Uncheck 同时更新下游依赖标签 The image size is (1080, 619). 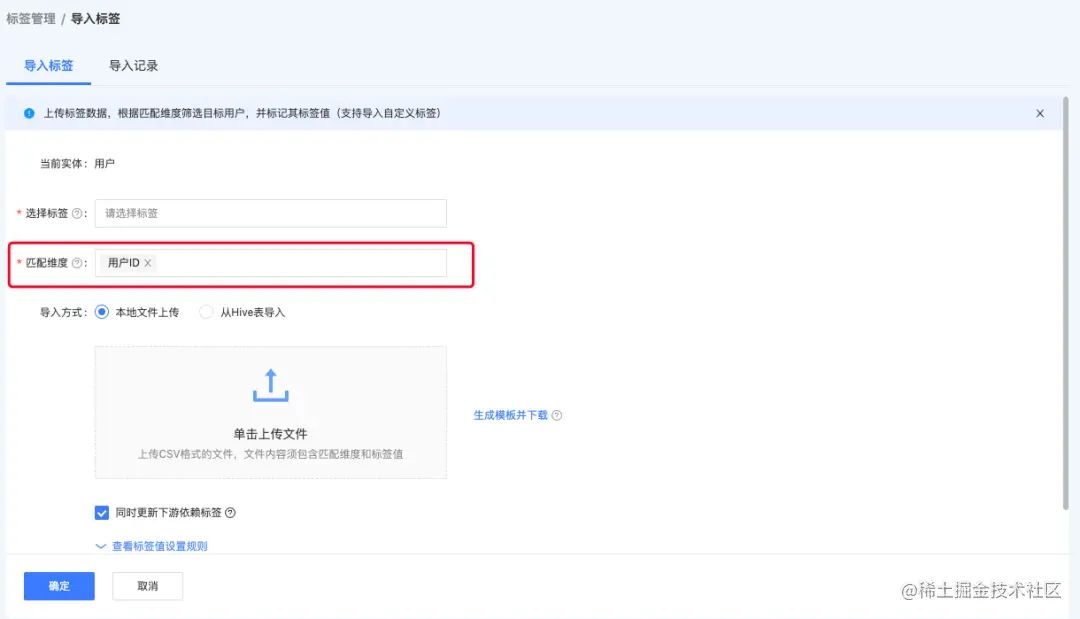click(102, 512)
